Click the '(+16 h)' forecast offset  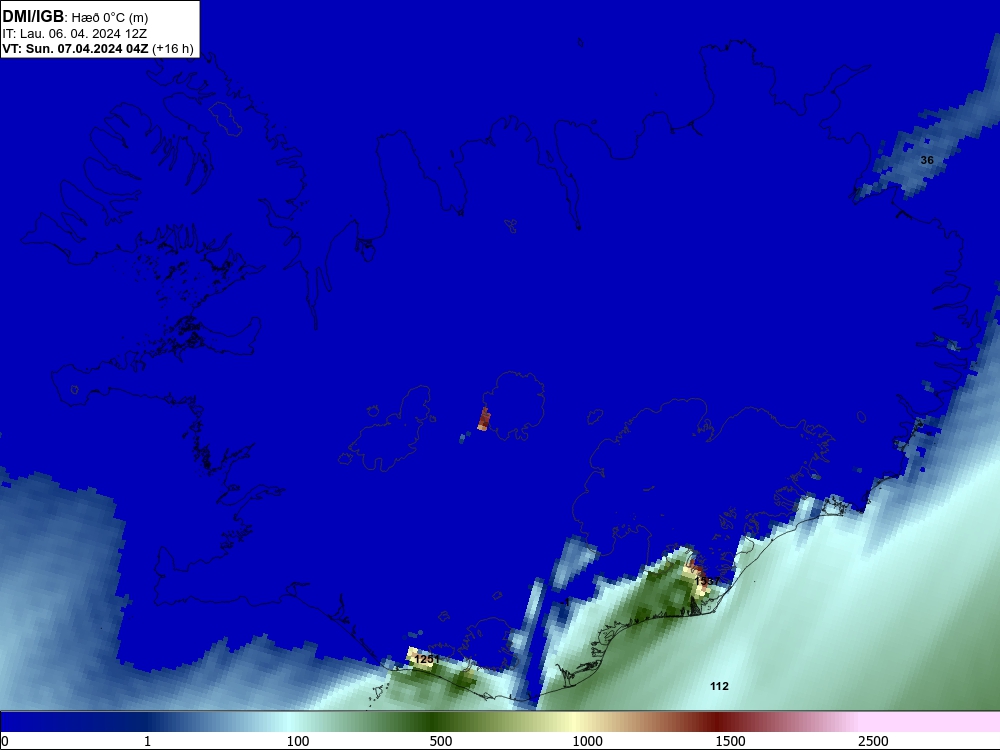173,49
